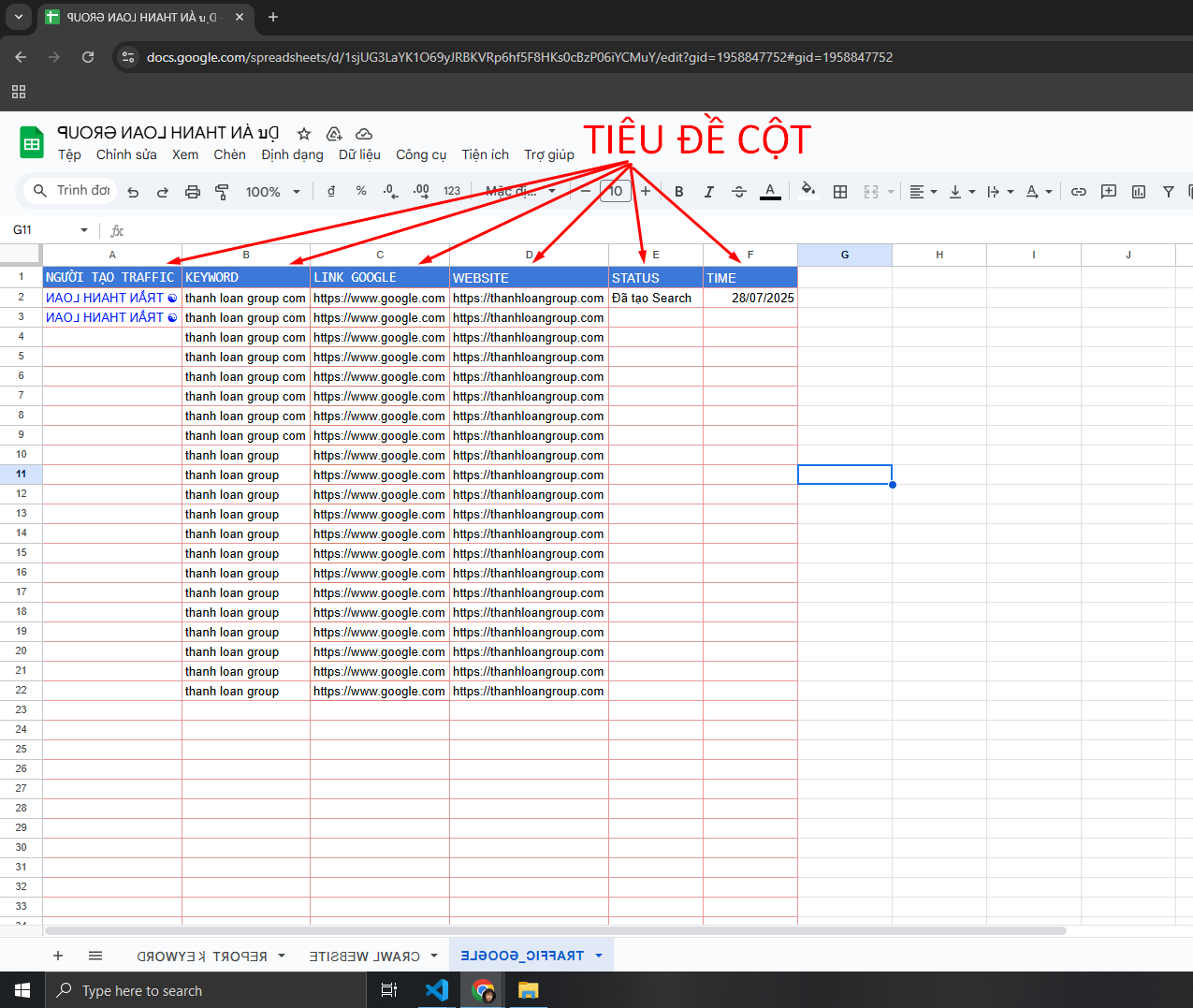Toggle Italic formatting
Viewport: 1193px width, 1008px height.
pyautogui.click(x=709, y=192)
